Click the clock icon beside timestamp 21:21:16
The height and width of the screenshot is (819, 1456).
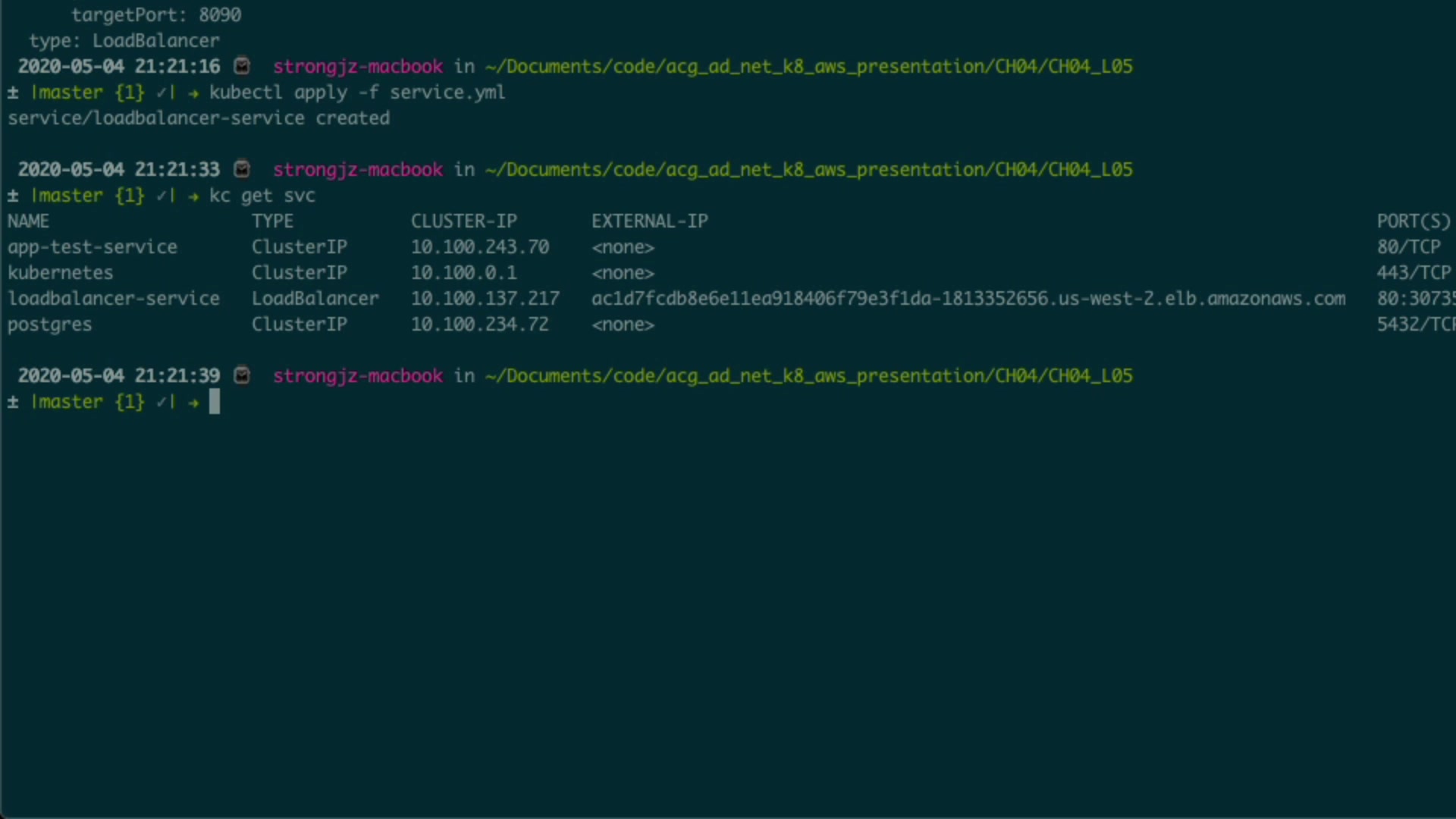coord(242,67)
